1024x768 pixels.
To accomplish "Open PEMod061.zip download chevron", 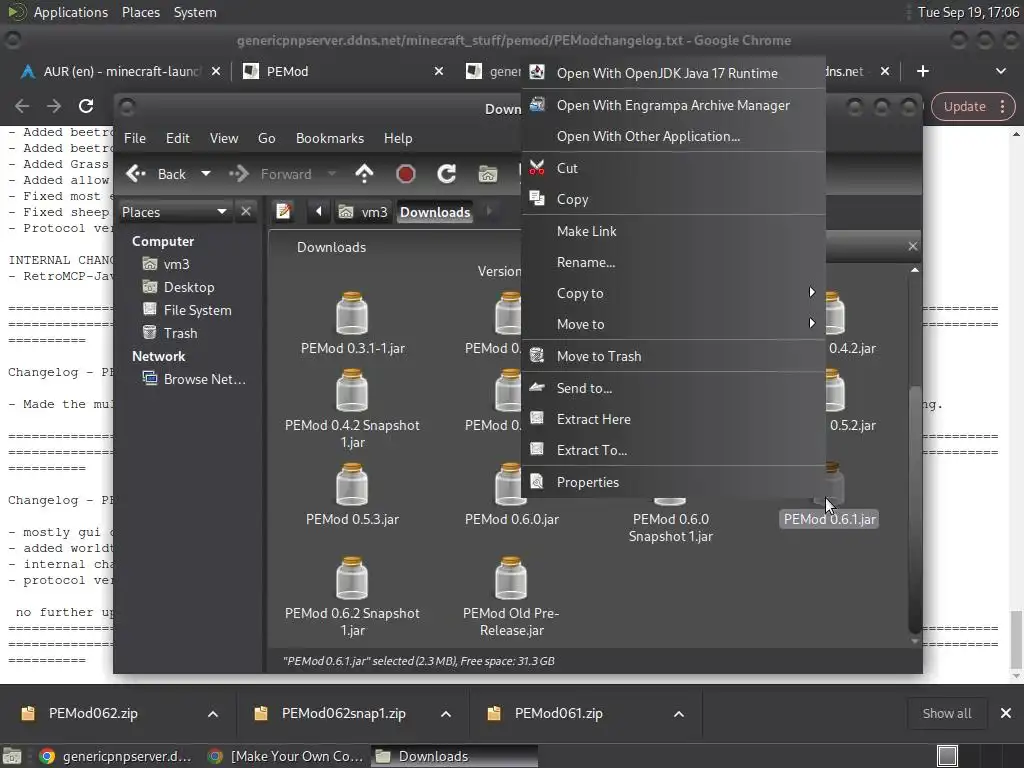I will (679, 714).
